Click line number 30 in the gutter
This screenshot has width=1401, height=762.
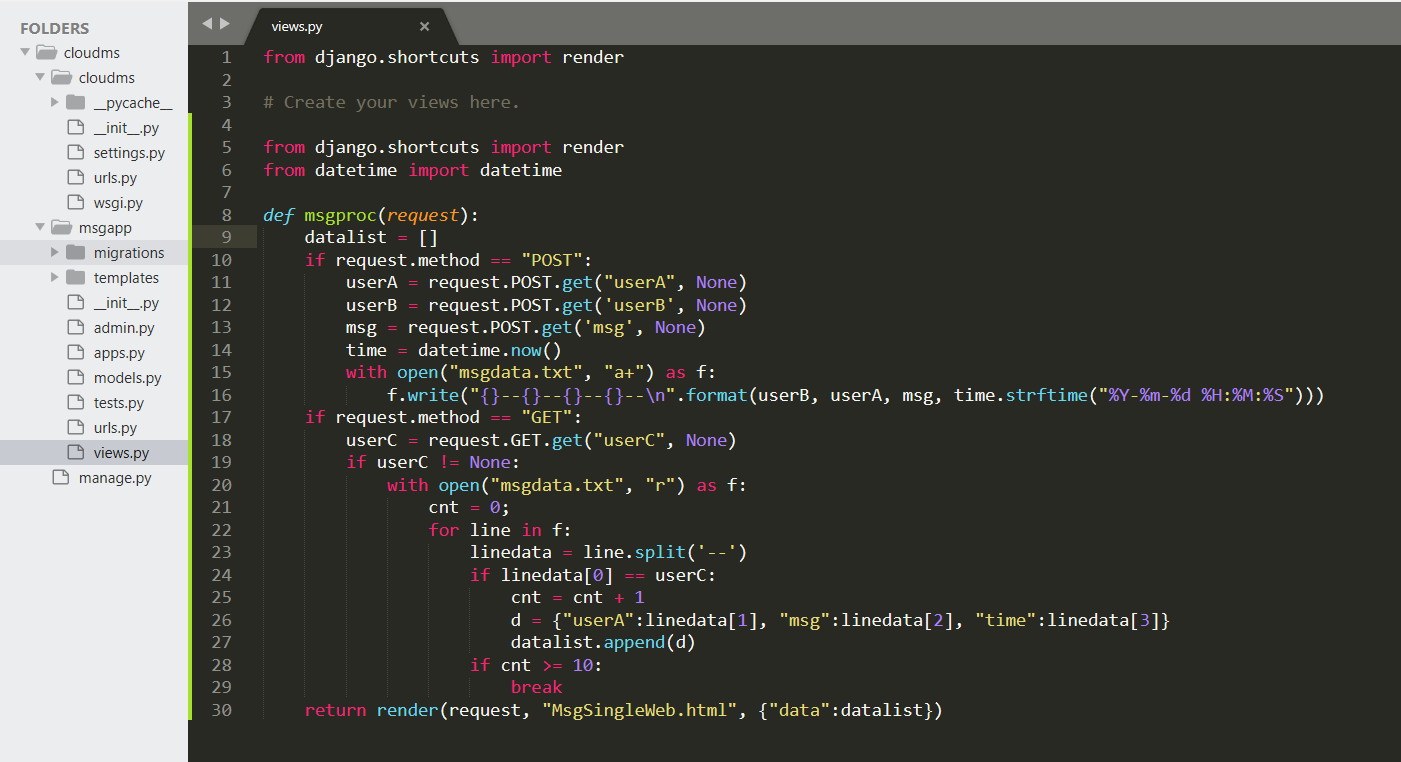pos(221,710)
